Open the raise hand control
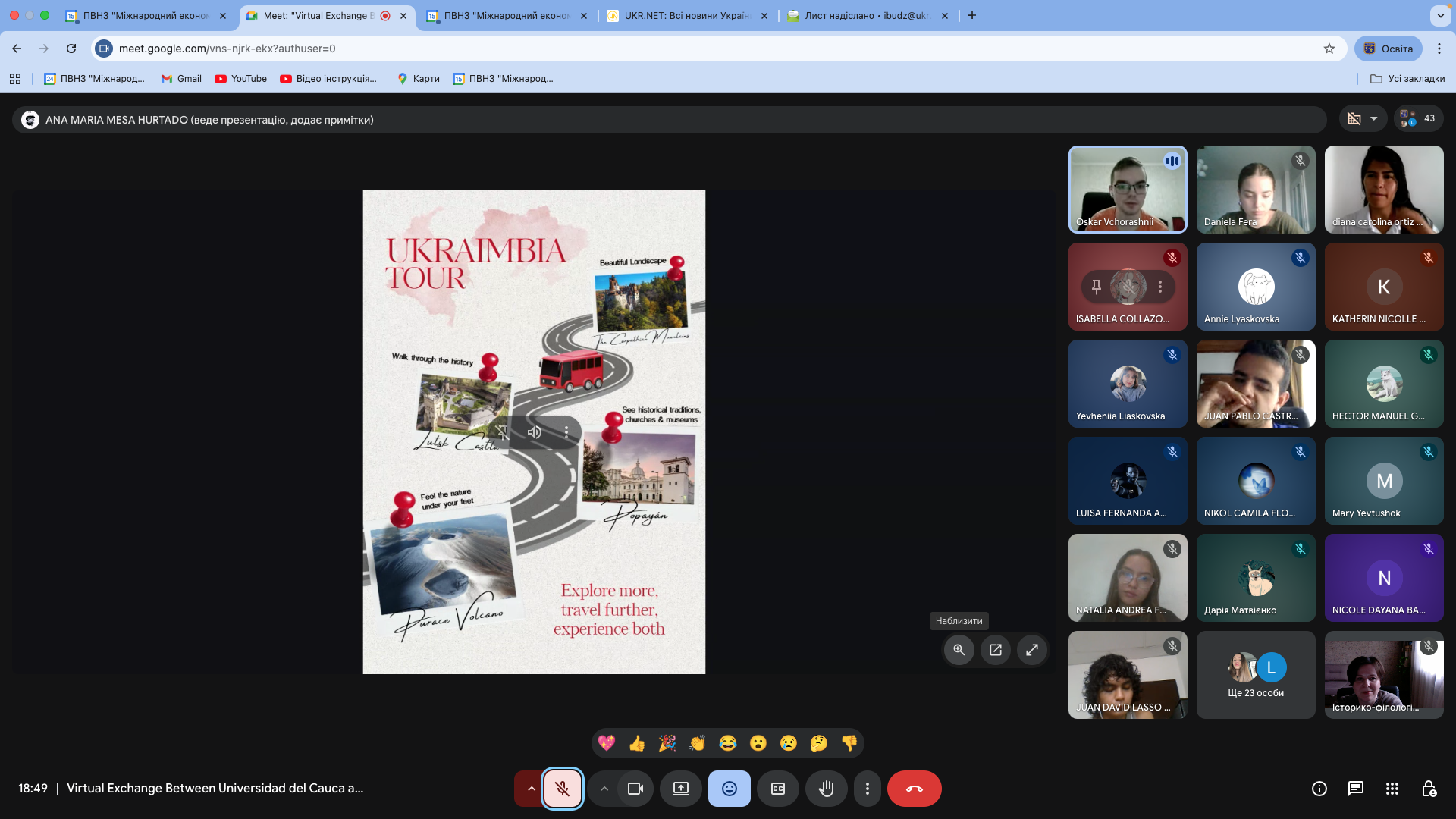Screen dimensions: 1456x819 tap(826, 789)
